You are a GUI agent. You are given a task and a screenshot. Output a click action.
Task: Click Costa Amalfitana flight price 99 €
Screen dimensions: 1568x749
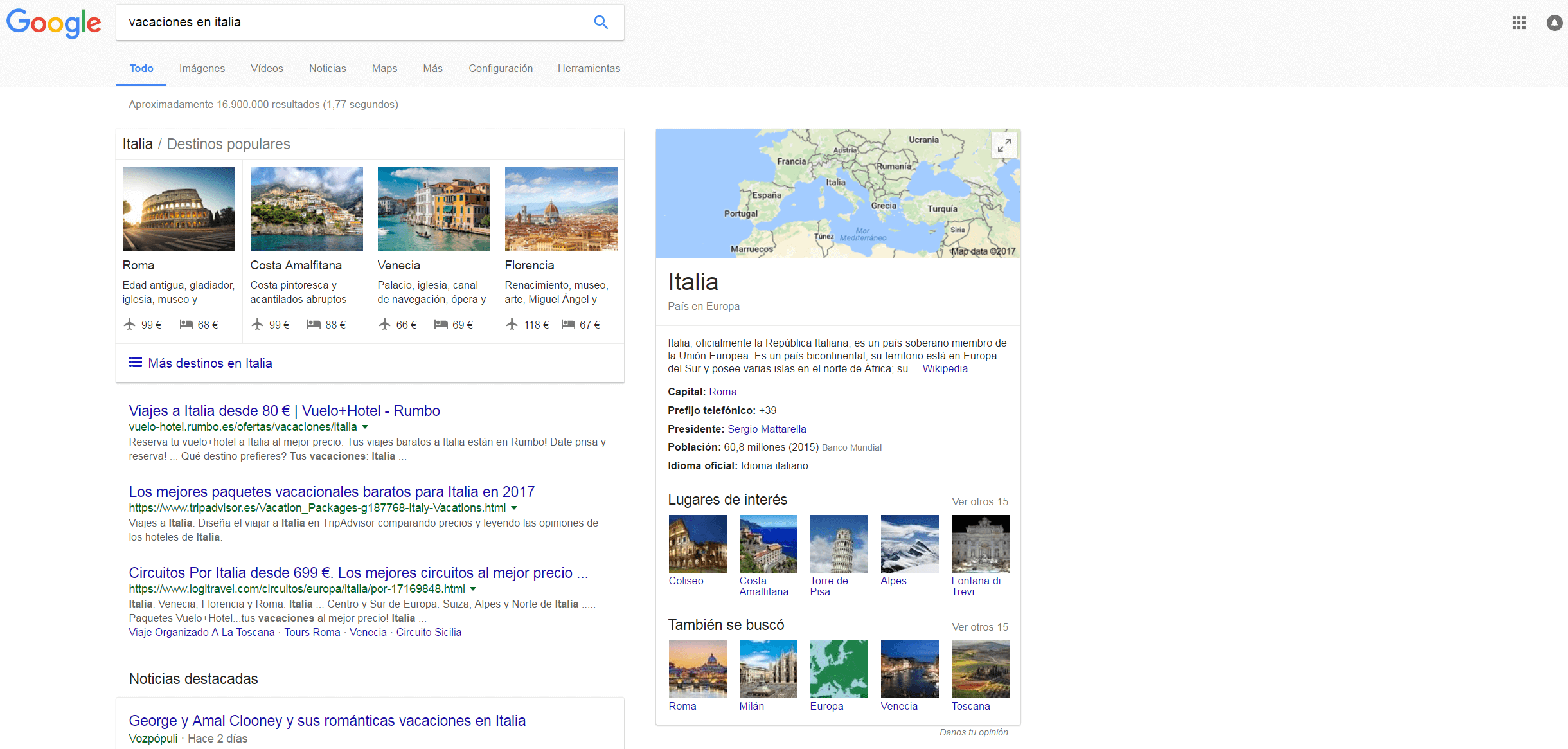271,324
